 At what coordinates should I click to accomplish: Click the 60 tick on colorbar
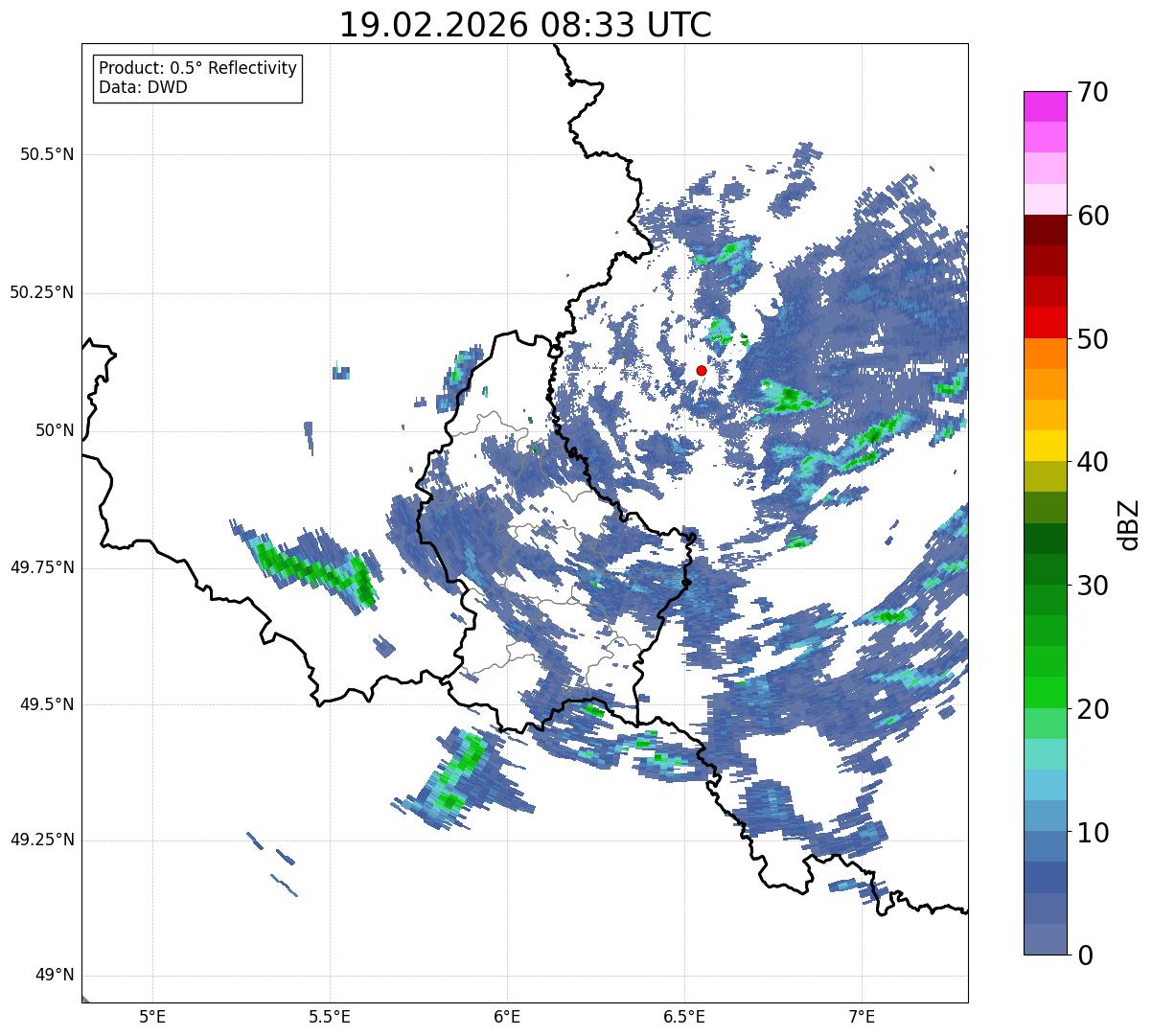[x=1093, y=216]
